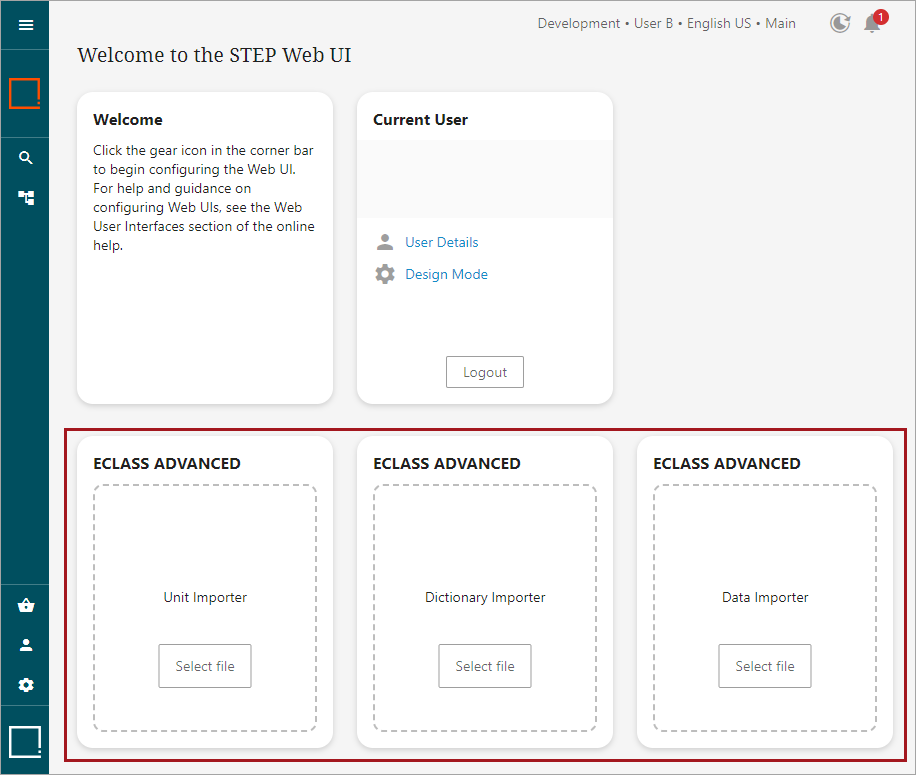The image size is (916, 775).
Task: Open the hamburger menu in sidebar
Action: click(x=26, y=25)
